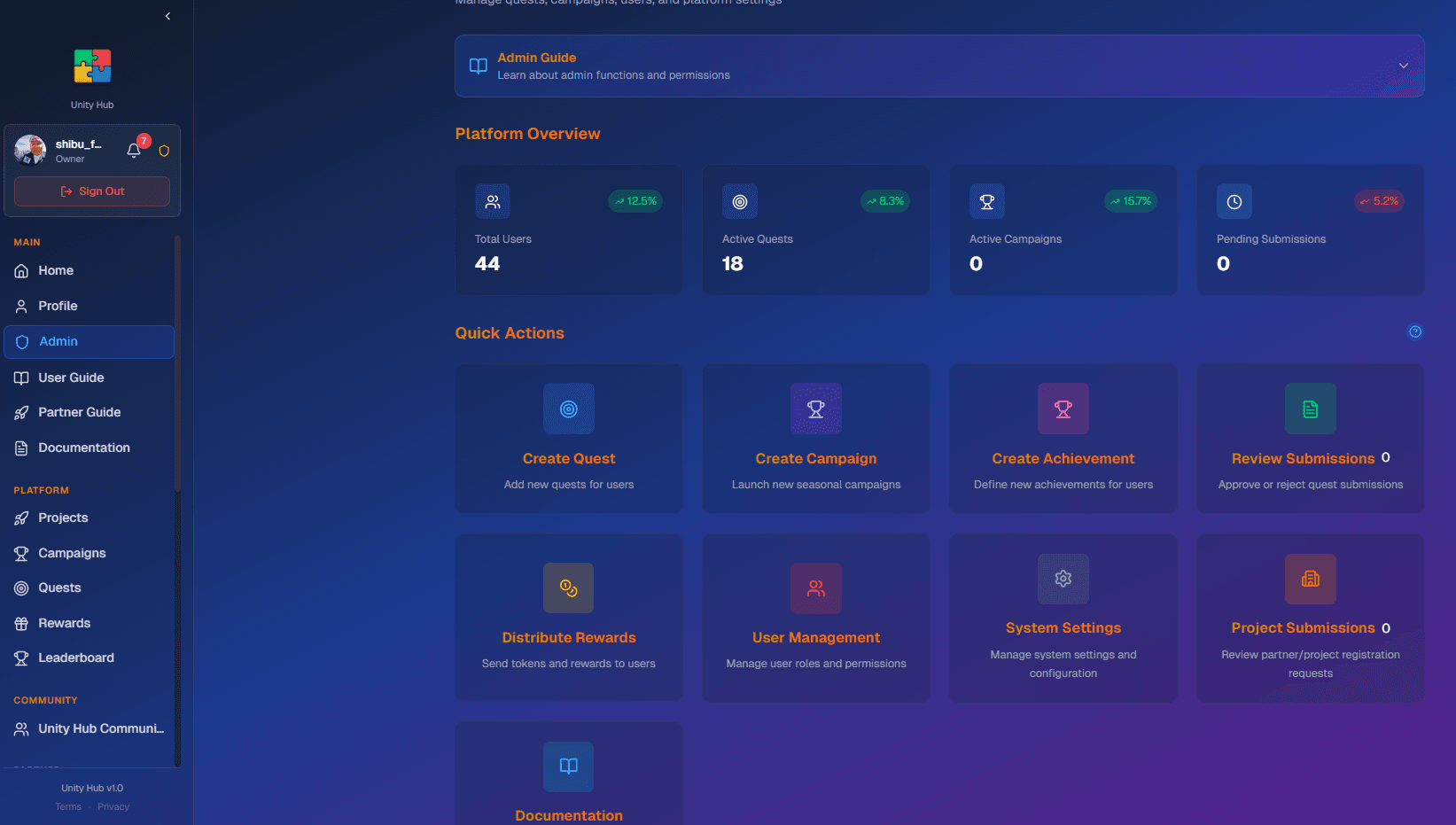
Task: Click the Create Achievement title
Action: (1063, 459)
